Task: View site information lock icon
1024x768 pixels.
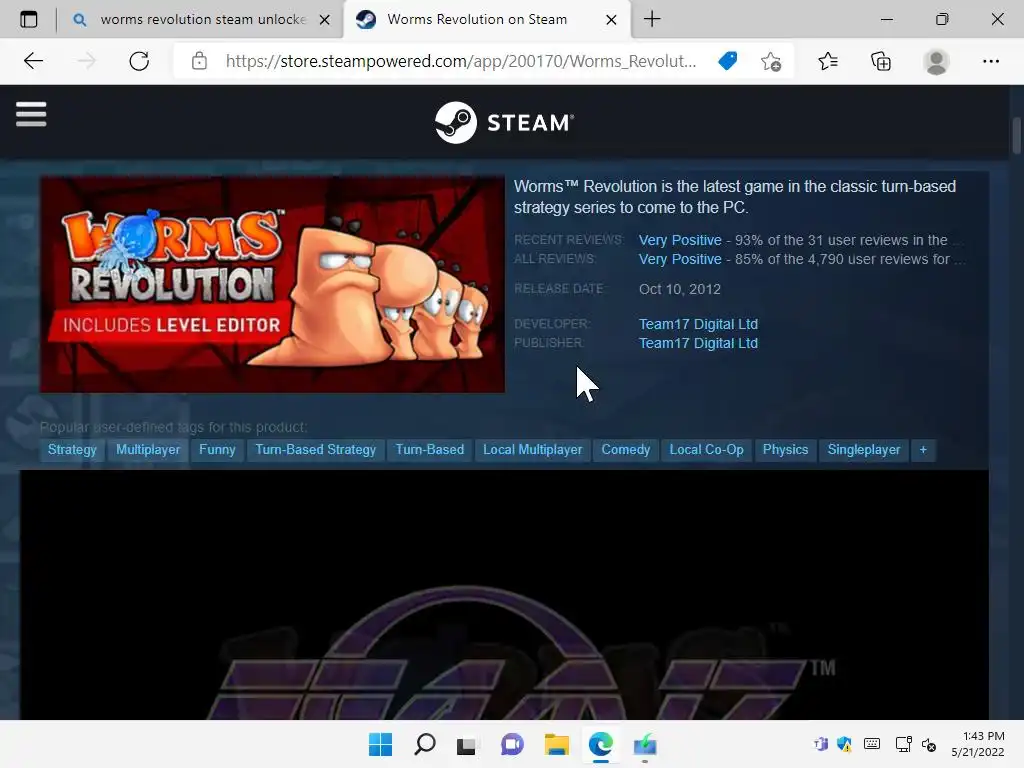Action: tap(199, 61)
